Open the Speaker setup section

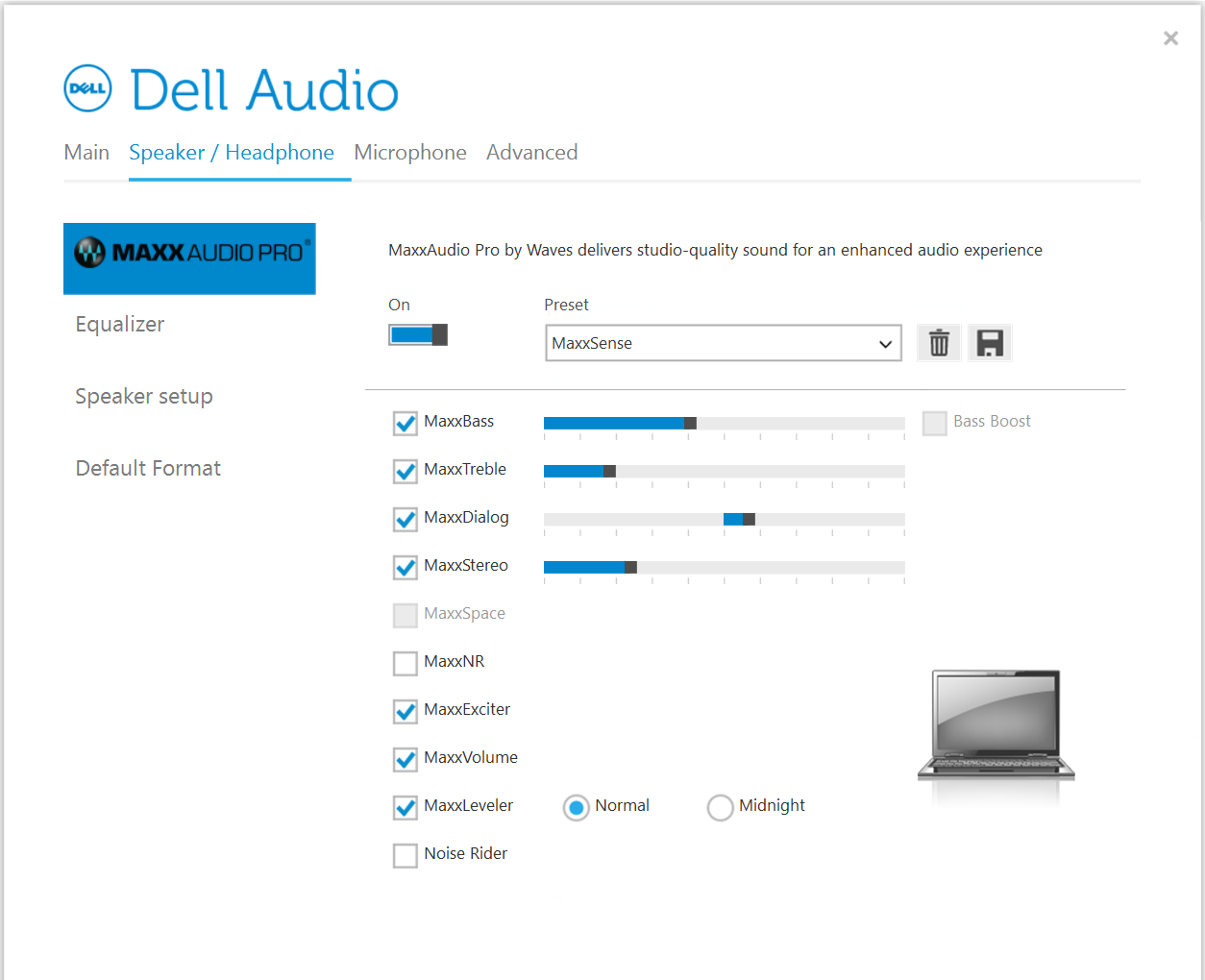144,397
